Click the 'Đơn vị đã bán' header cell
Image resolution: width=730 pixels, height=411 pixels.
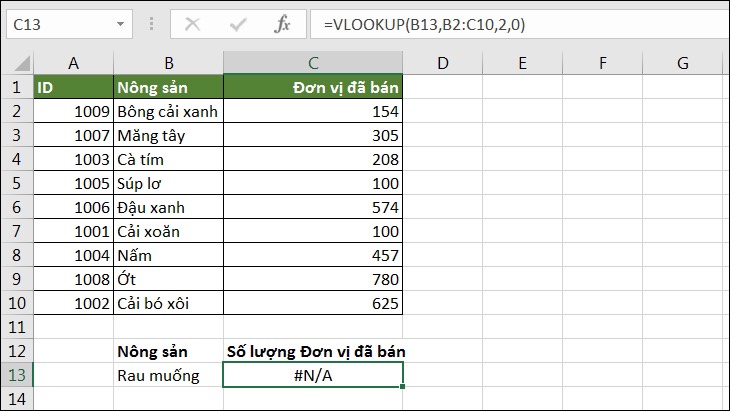(x=313, y=87)
